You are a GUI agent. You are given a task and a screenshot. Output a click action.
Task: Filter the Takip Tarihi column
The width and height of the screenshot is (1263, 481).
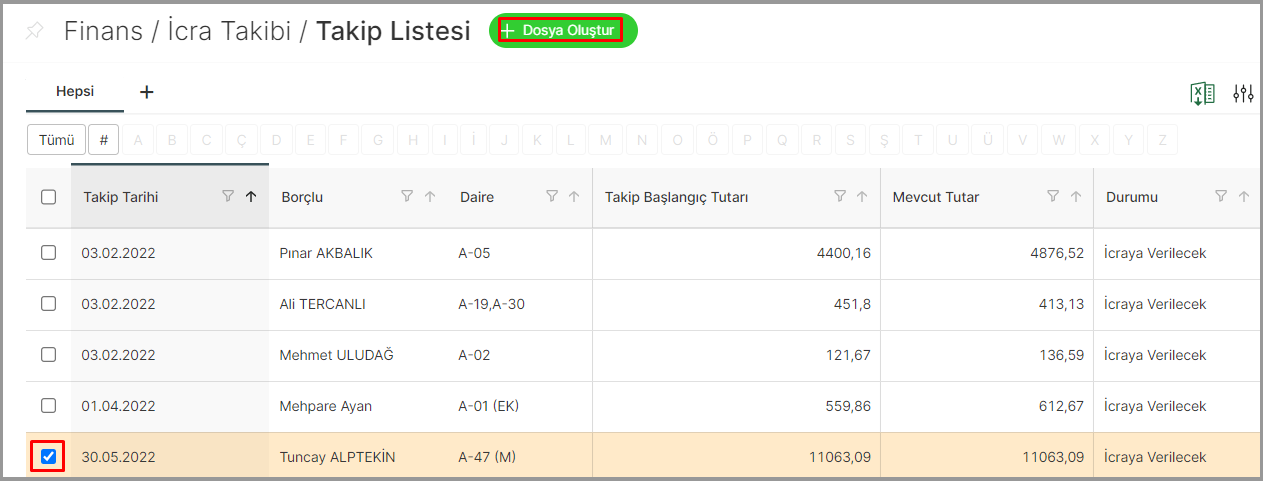pyautogui.click(x=228, y=197)
